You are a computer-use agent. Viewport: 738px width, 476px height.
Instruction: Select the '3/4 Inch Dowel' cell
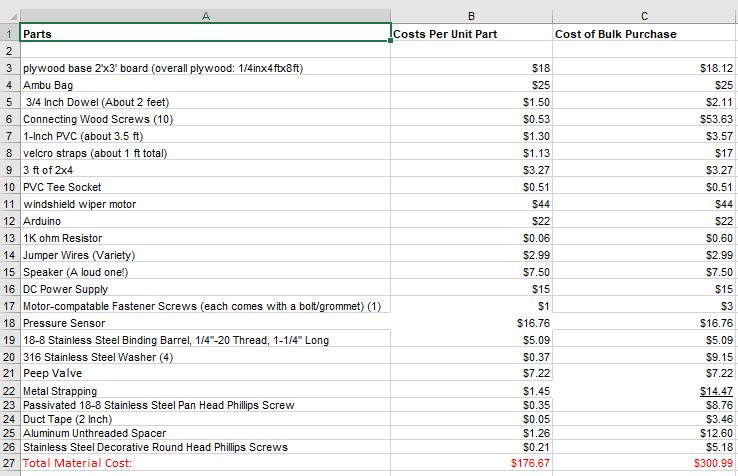tap(205, 102)
